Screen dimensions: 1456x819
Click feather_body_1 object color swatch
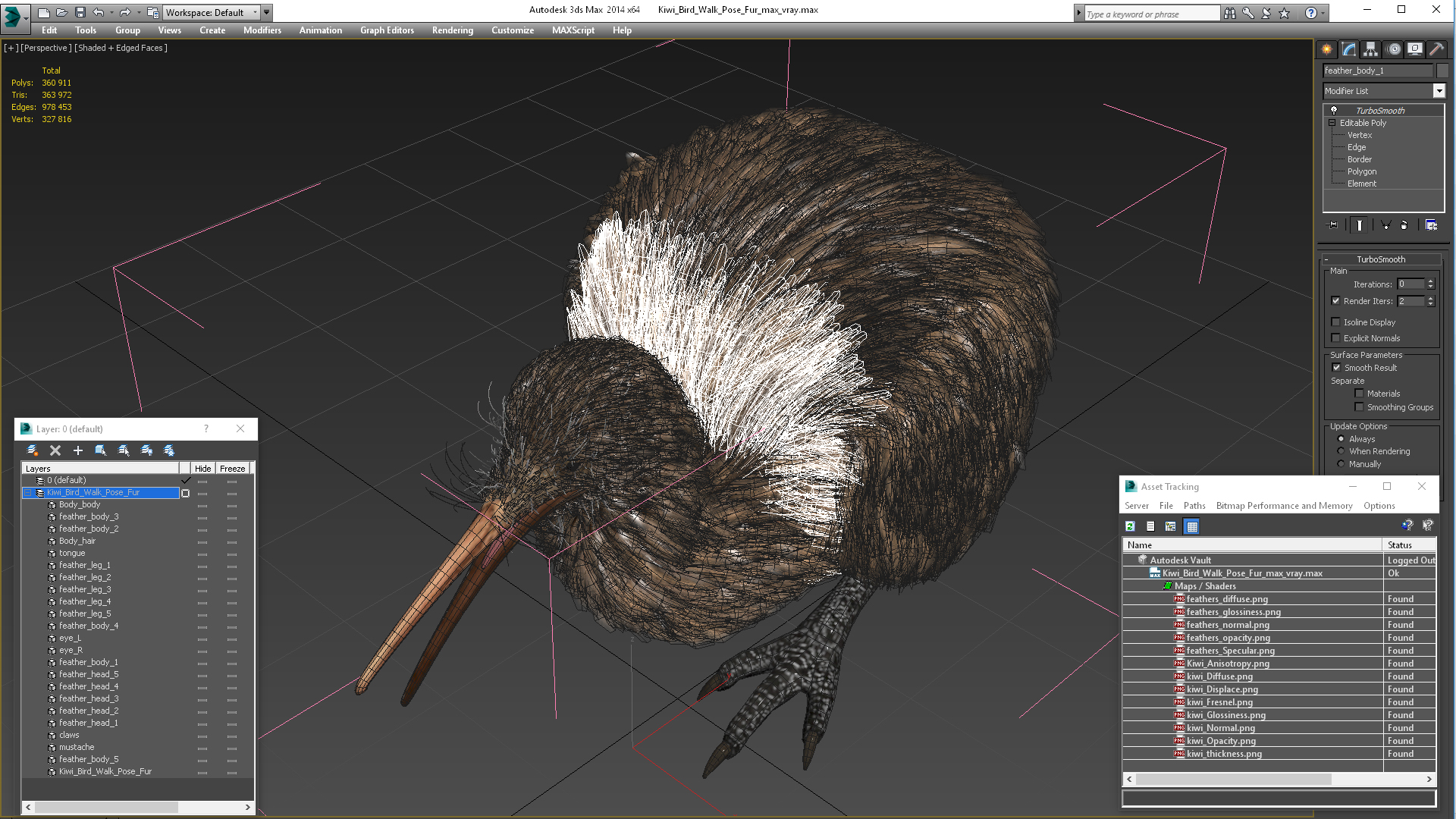(1442, 71)
